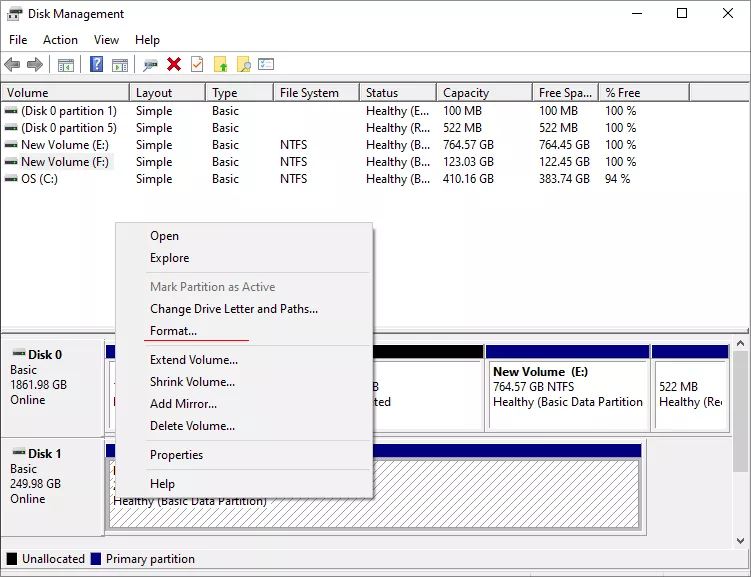751x577 pixels.
Task: Click the settings list view toolbar icon
Action: click(266, 64)
